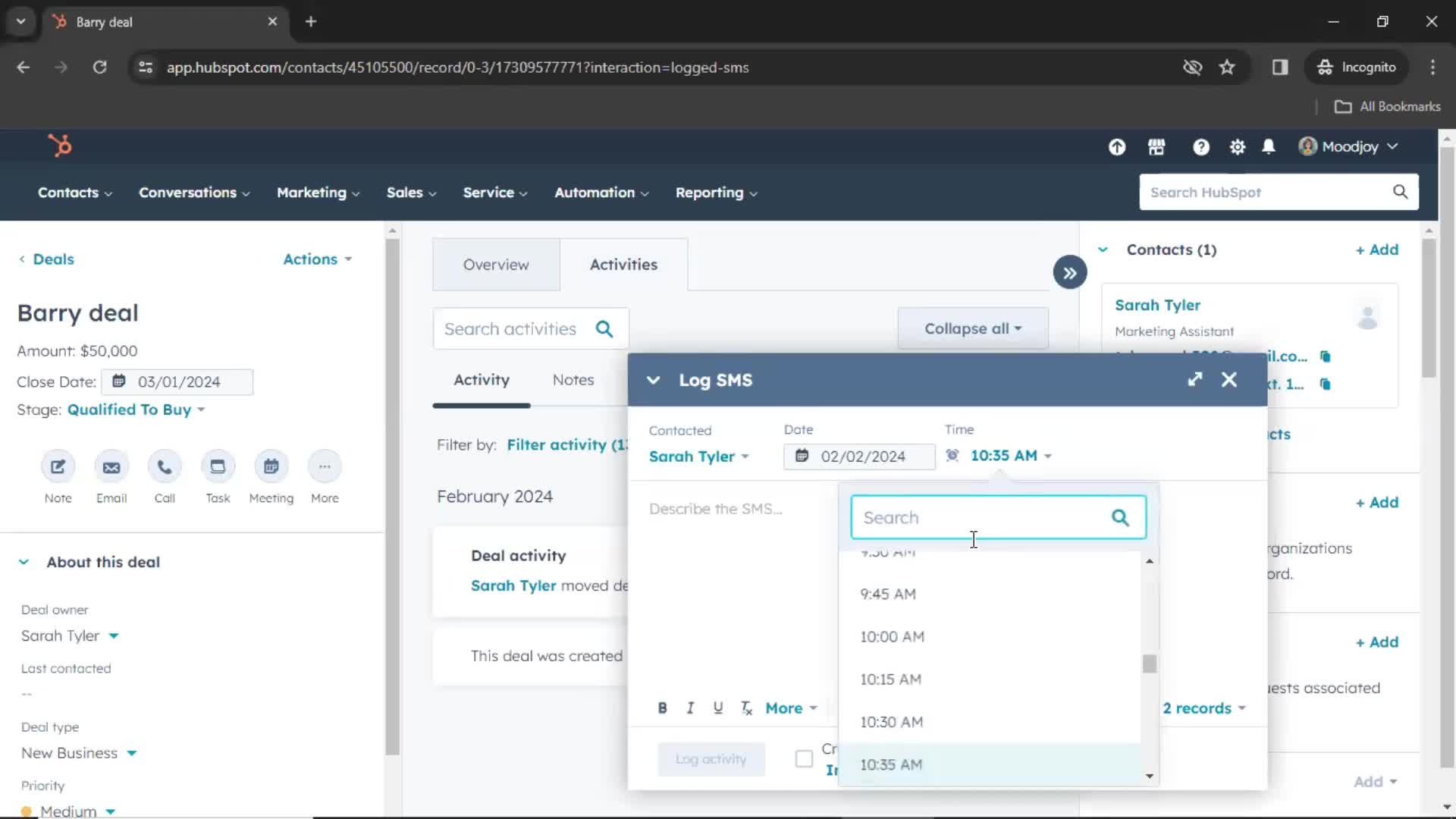Toggle the create follow-up task checkbox
The image size is (1456, 819).
[804, 758]
